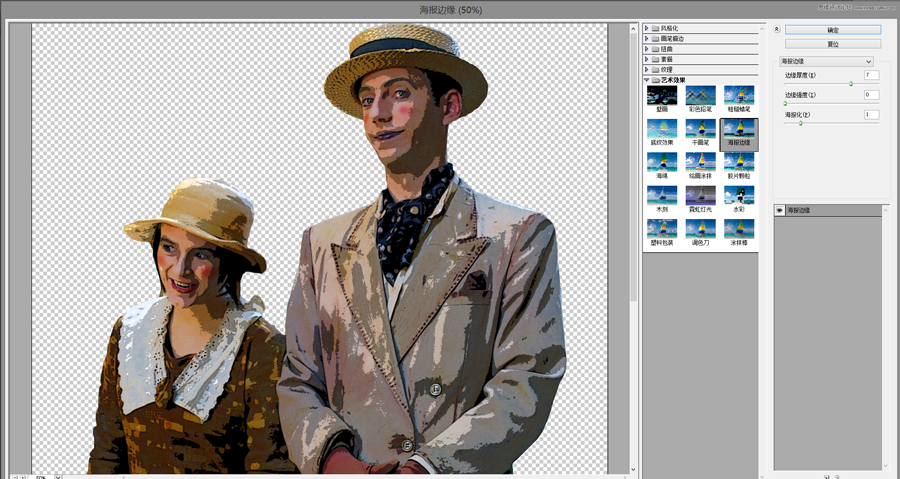Choose the 霓虹灯光 neon glow filter

coord(700,196)
